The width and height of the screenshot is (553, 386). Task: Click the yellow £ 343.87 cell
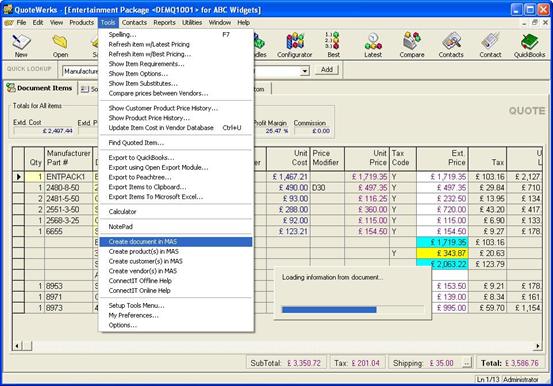point(442,253)
